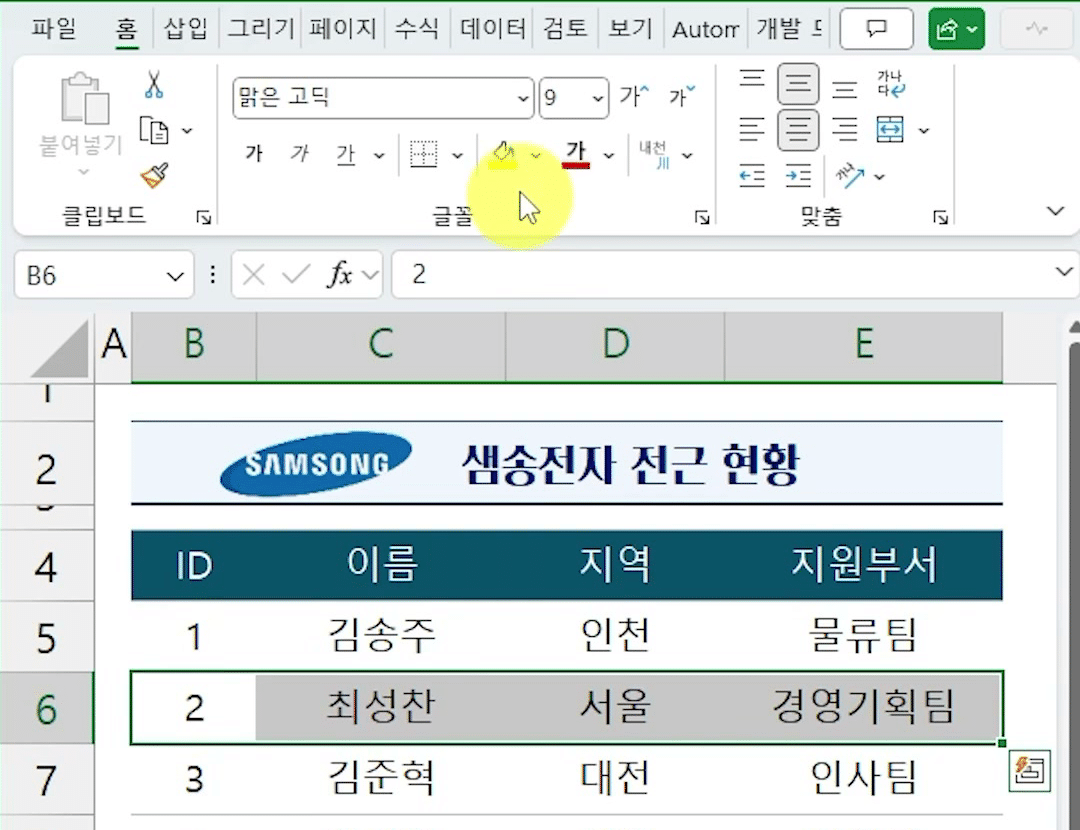Open the comments speech bubble button
This screenshot has height=830, width=1080.
click(876, 28)
